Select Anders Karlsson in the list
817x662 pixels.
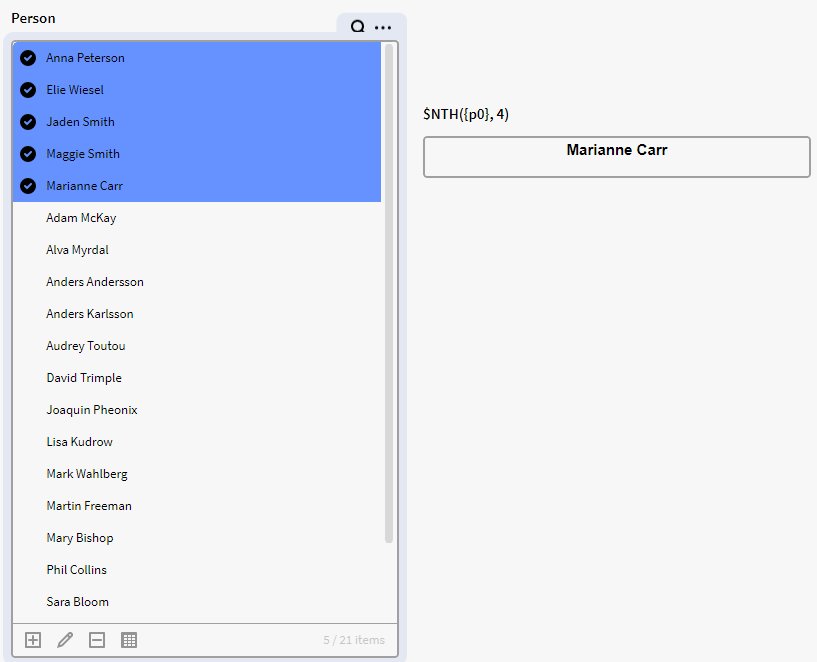(197, 314)
